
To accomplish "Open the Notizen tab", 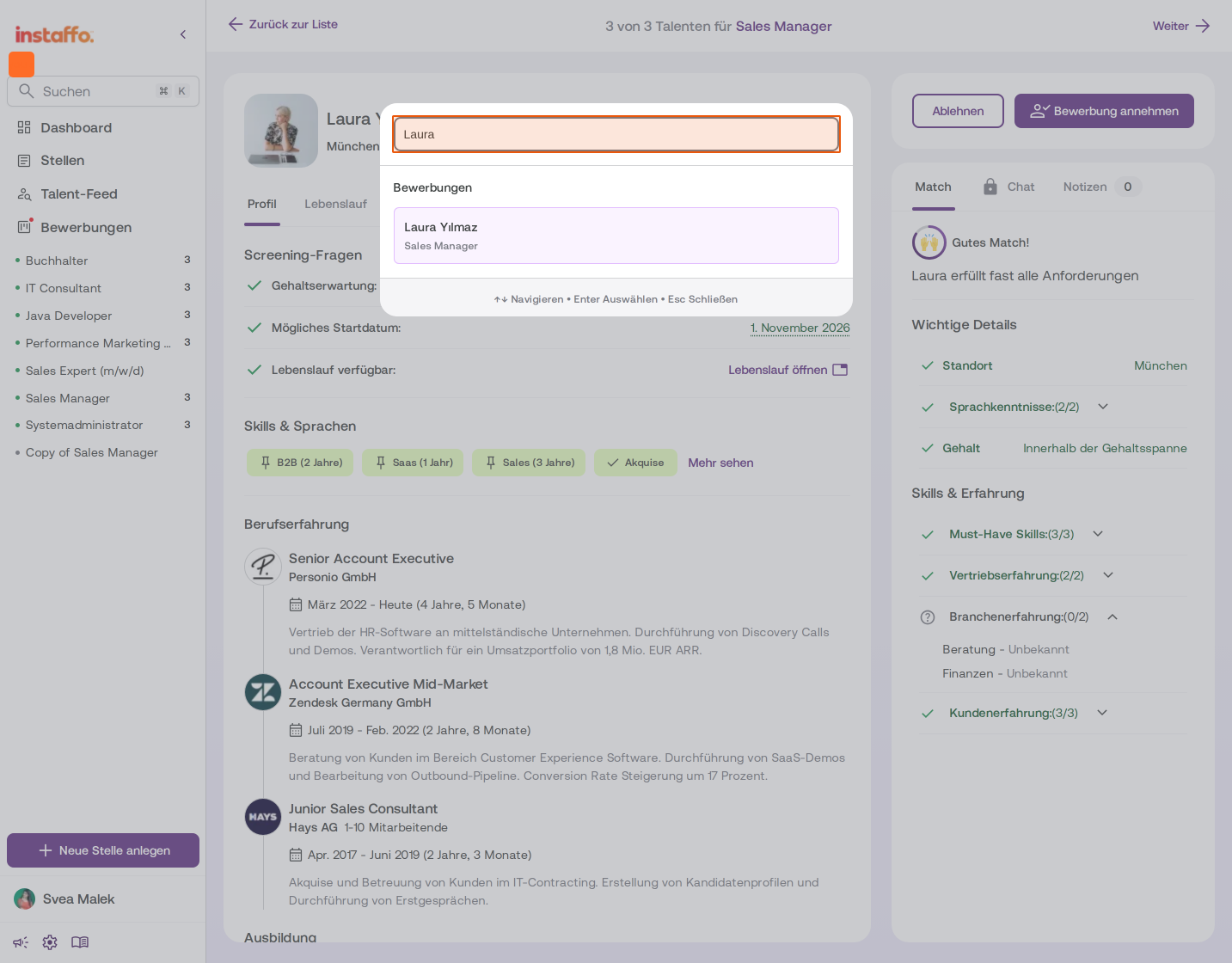I will [x=1102, y=187].
